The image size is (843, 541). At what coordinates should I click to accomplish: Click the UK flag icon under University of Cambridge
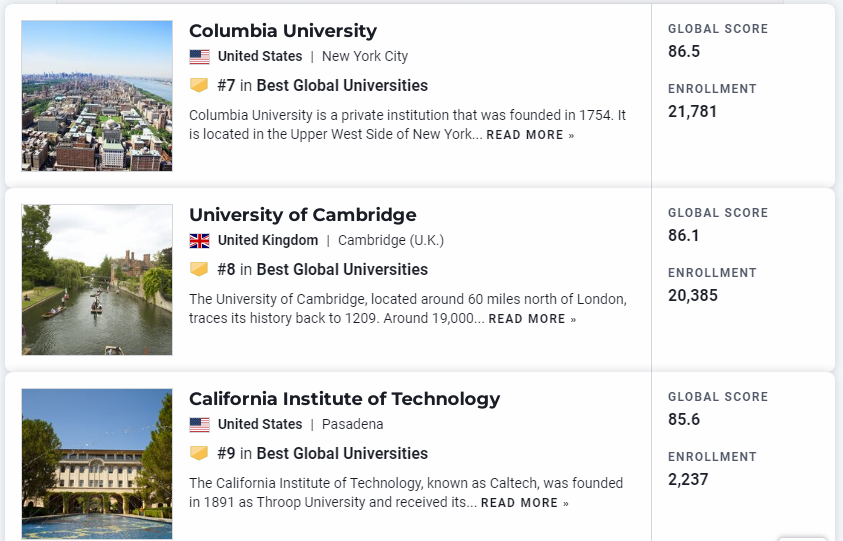(x=199, y=240)
